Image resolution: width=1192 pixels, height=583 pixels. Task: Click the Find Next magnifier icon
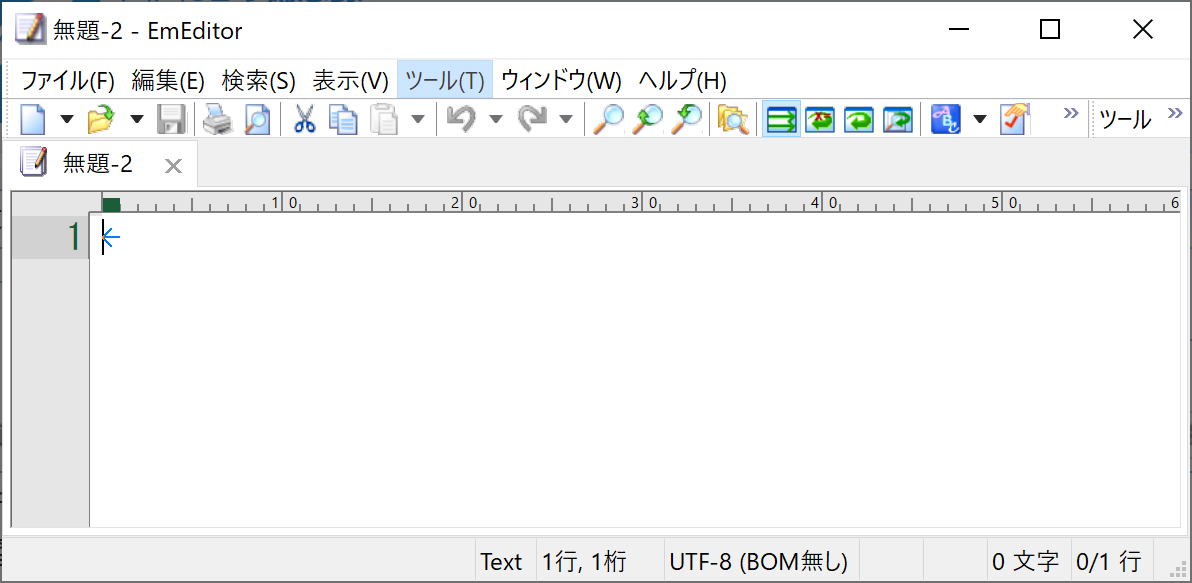[648, 119]
